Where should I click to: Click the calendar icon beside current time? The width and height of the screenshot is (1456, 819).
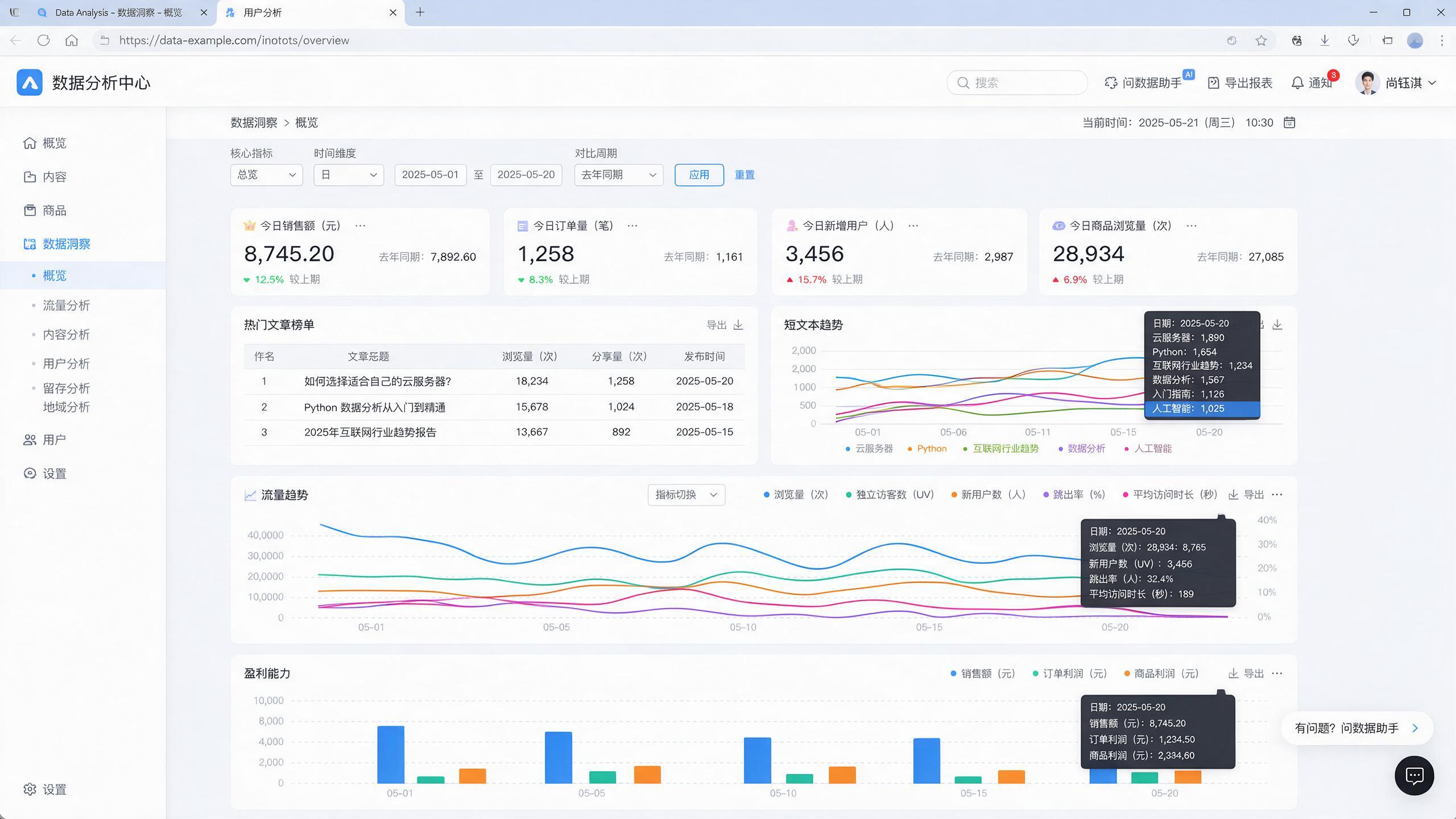[1289, 122]
